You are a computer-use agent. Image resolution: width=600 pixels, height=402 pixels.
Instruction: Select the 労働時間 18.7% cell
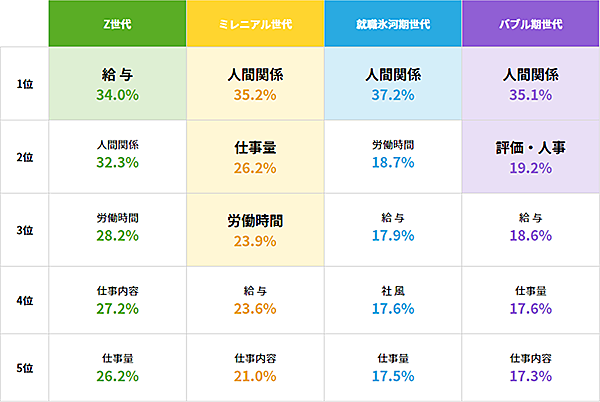point(393,157)
